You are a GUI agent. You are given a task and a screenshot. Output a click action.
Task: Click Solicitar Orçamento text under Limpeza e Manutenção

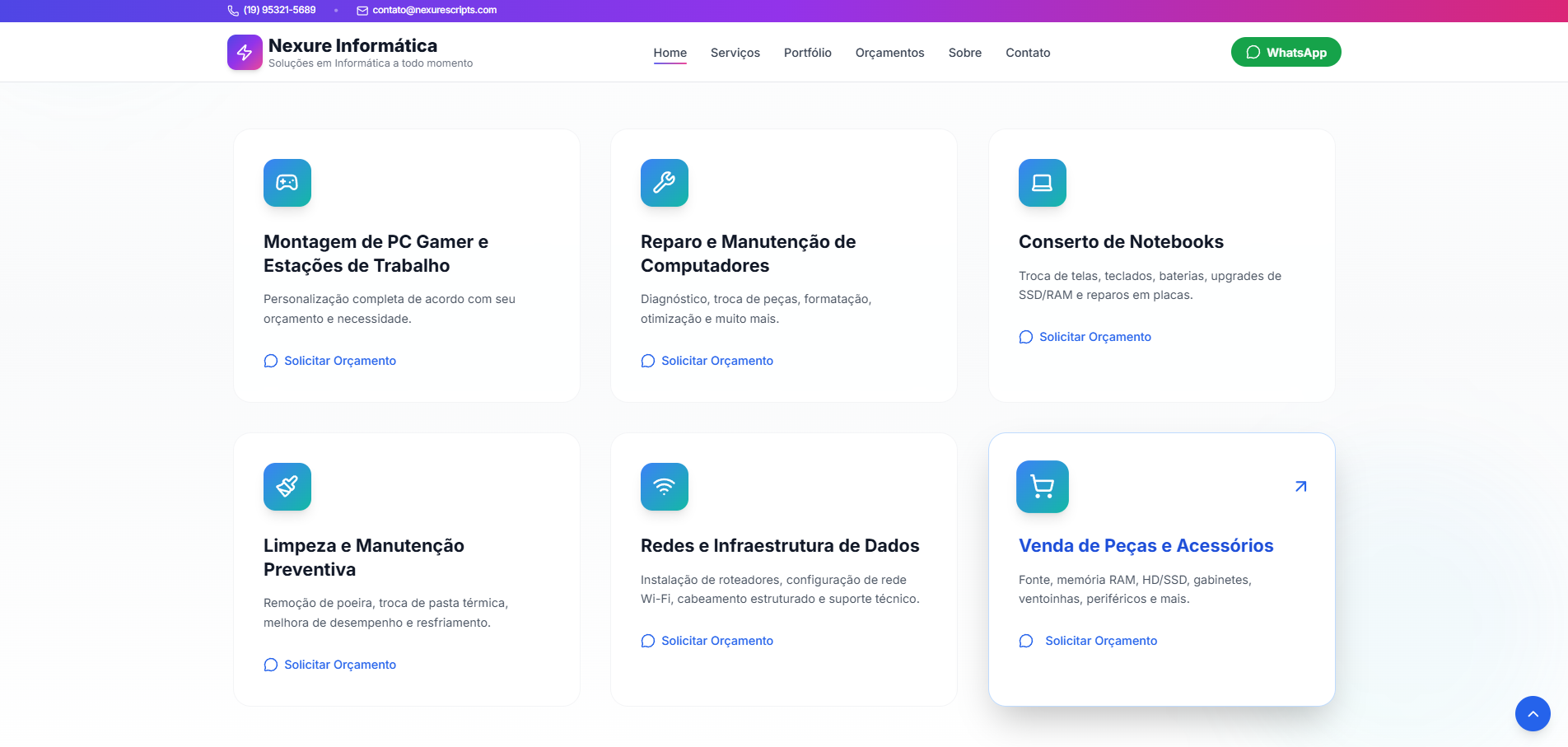coord(340,665)
